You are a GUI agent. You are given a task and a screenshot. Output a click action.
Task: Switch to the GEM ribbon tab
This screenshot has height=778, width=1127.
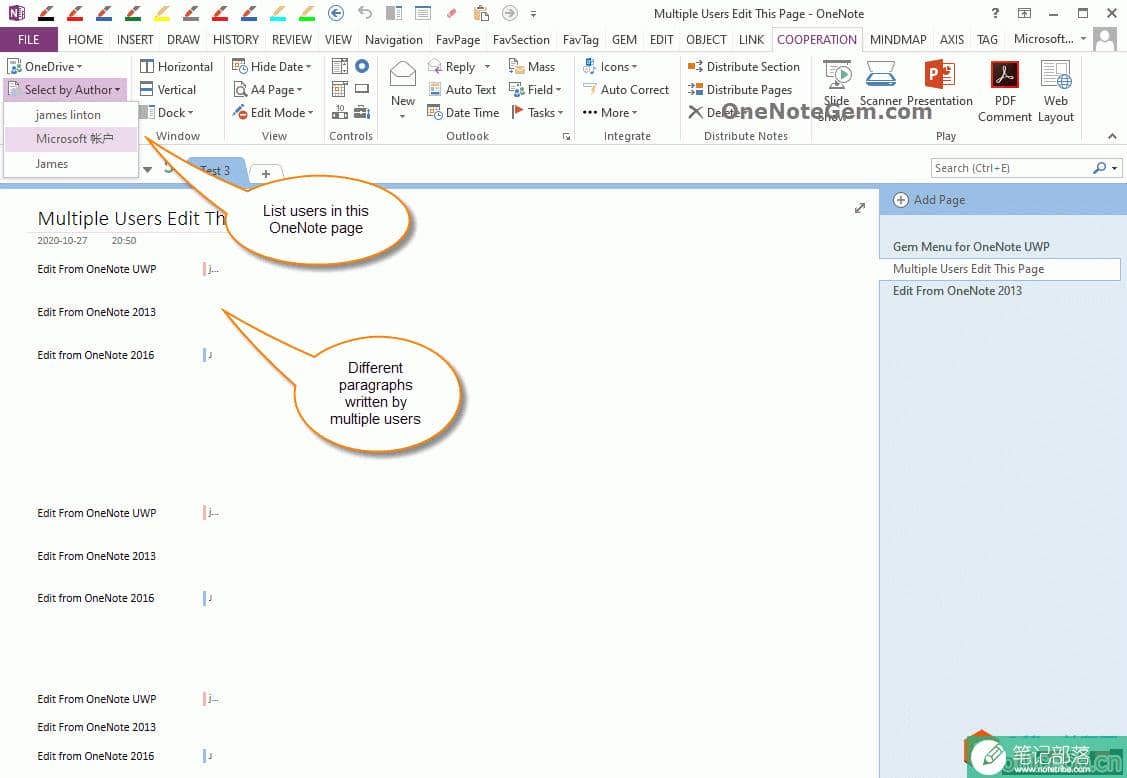pos(624,40)
